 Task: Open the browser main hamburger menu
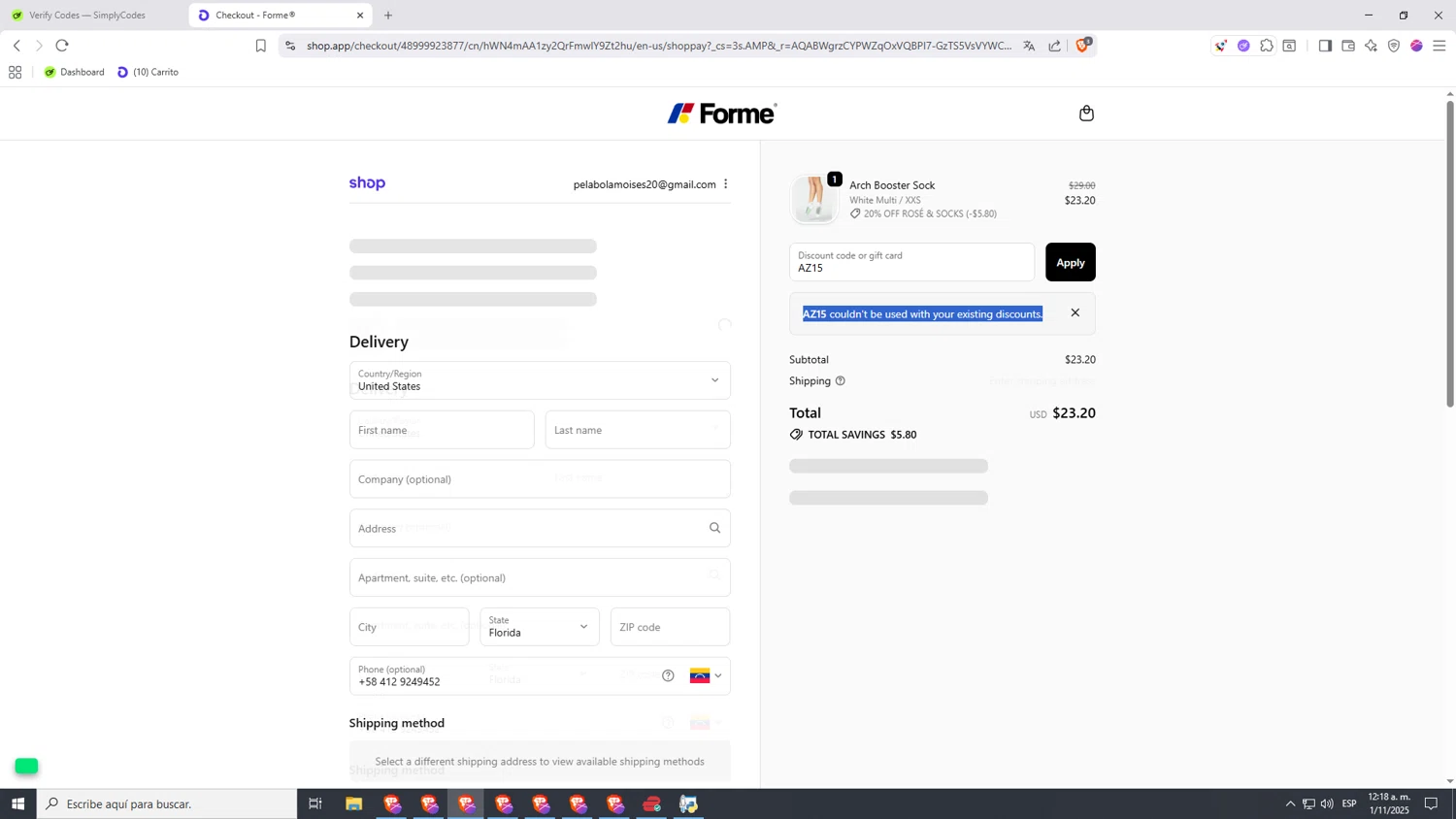pos(1439,46)
